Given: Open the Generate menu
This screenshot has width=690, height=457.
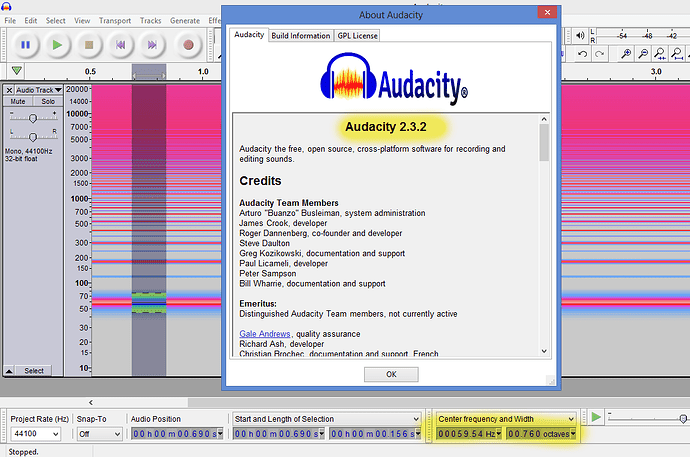Looking at the screenshot, I should pos(185,21).
